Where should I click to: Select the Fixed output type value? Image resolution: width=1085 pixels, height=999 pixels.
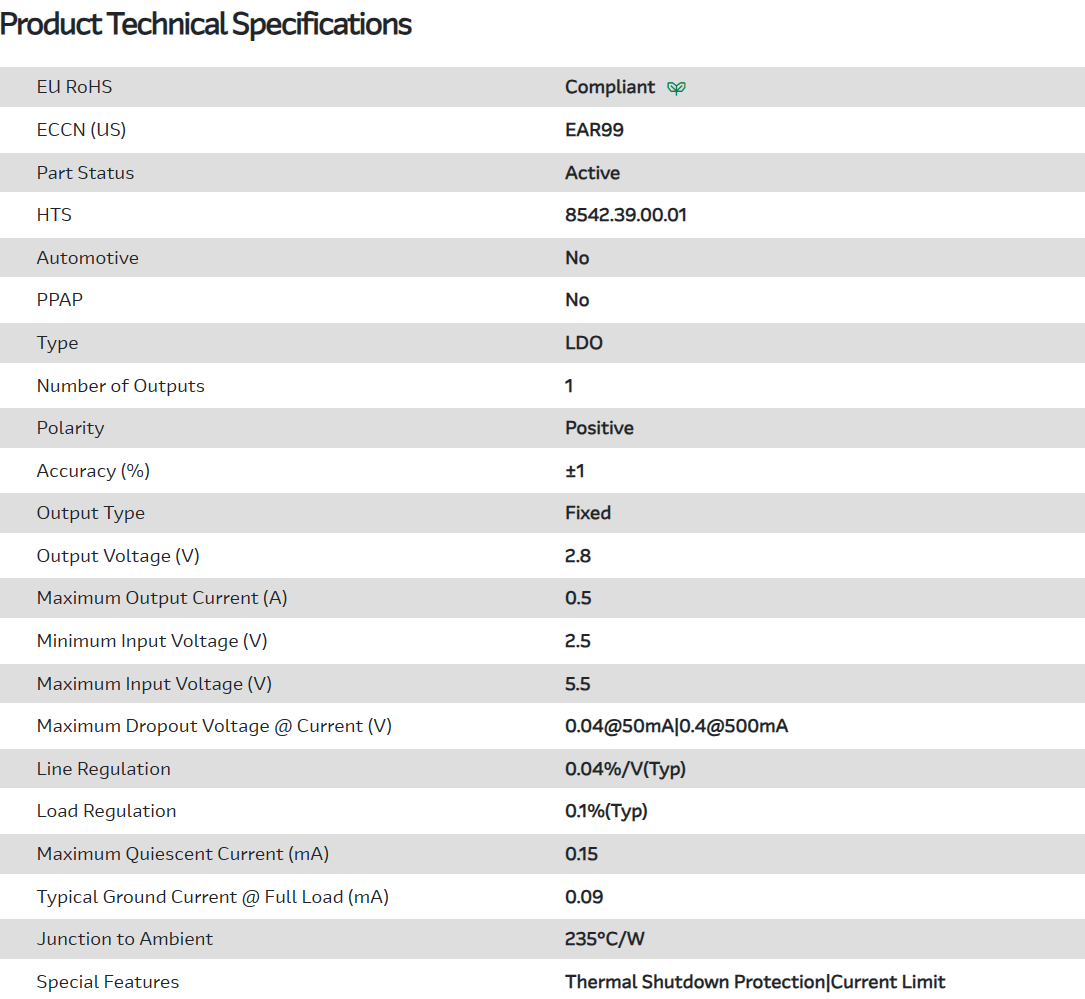click(588, 513)
